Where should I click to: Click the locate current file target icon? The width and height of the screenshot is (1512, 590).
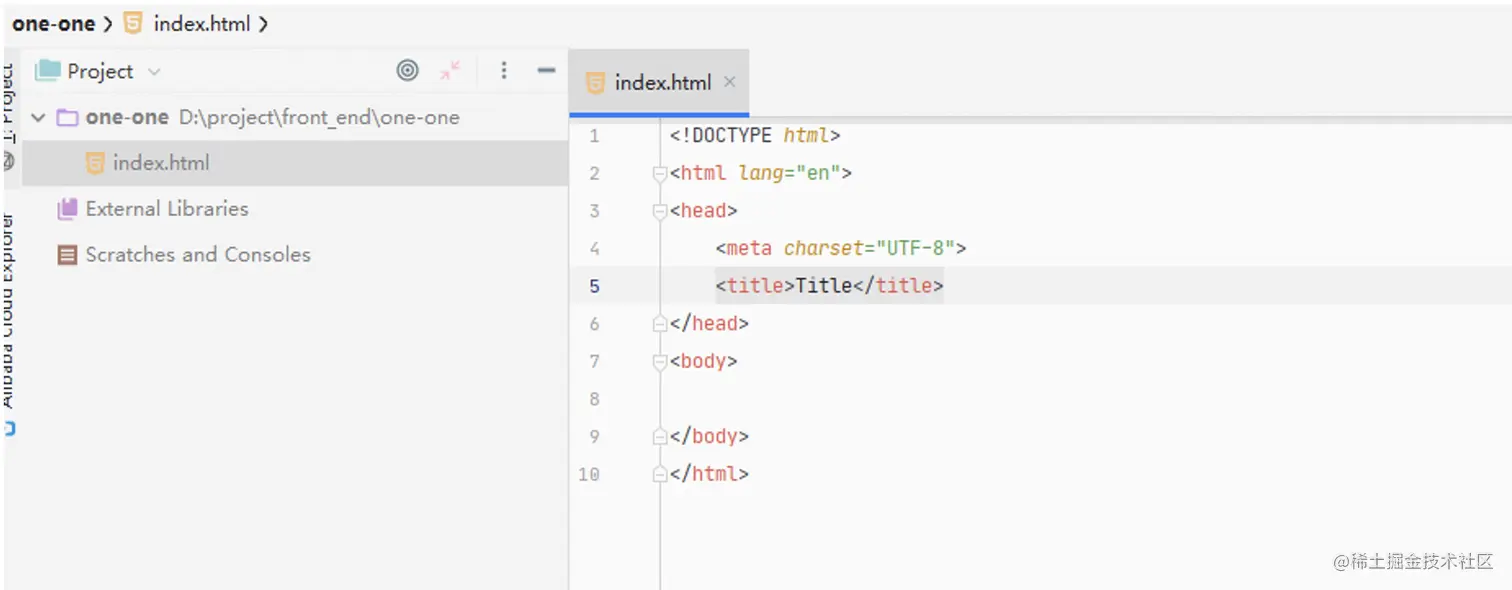coord(407,70)
